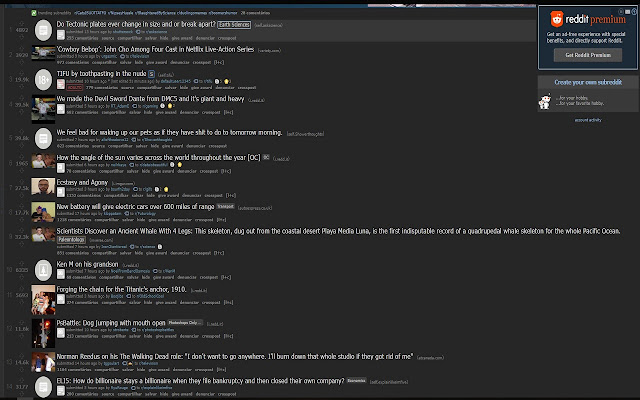The height and width of the screenshot is (400, 640).
Task: Click the self-post placeholder icon on the ELI5 post
Action: coord(43,387)
